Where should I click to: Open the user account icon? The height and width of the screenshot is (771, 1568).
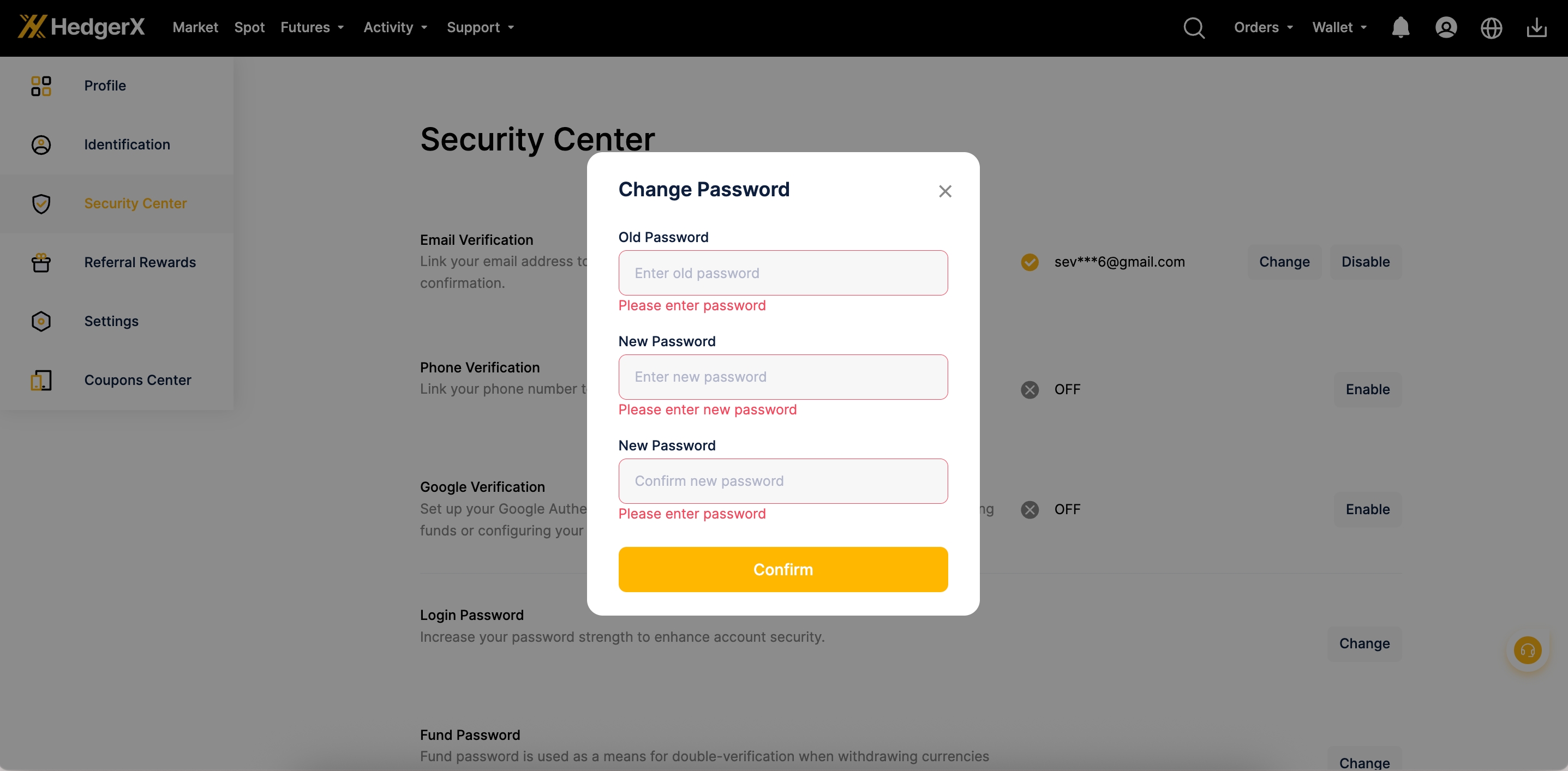click(x=1446, y=28)
